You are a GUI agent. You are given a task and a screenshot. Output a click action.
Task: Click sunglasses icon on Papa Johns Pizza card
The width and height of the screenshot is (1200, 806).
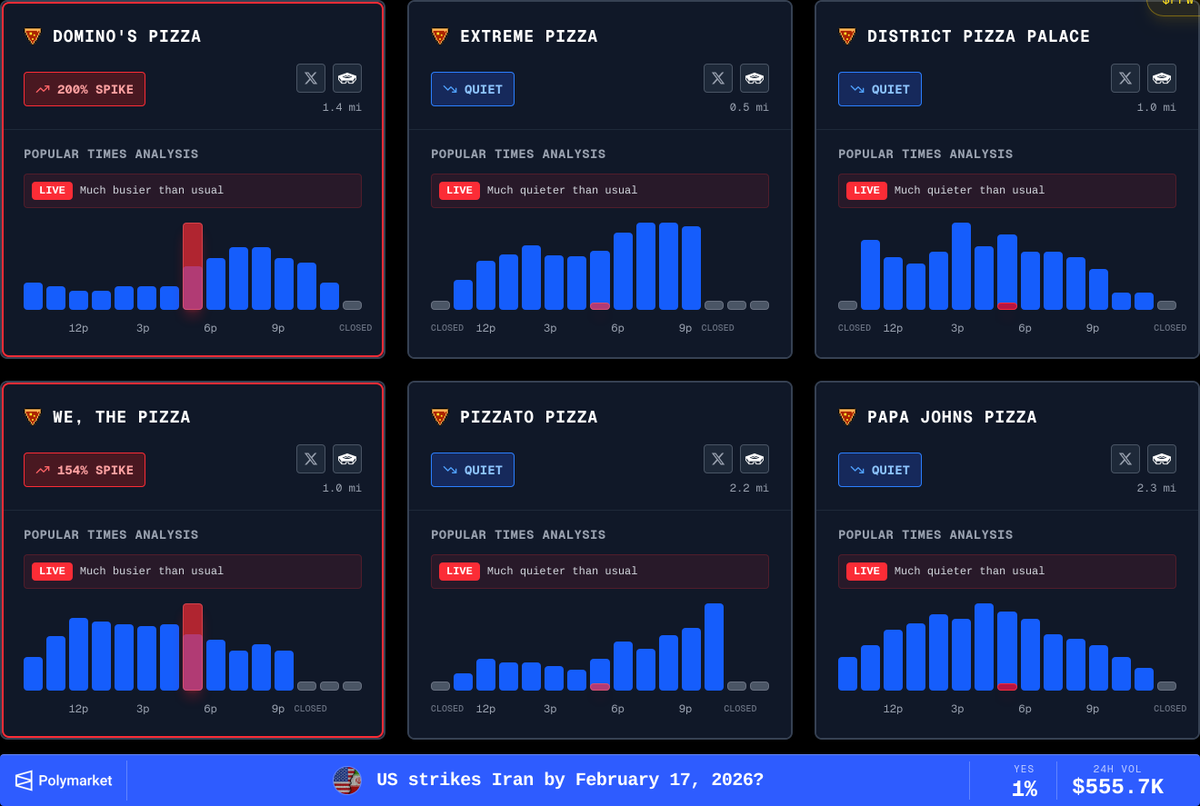coord(1162,459)
